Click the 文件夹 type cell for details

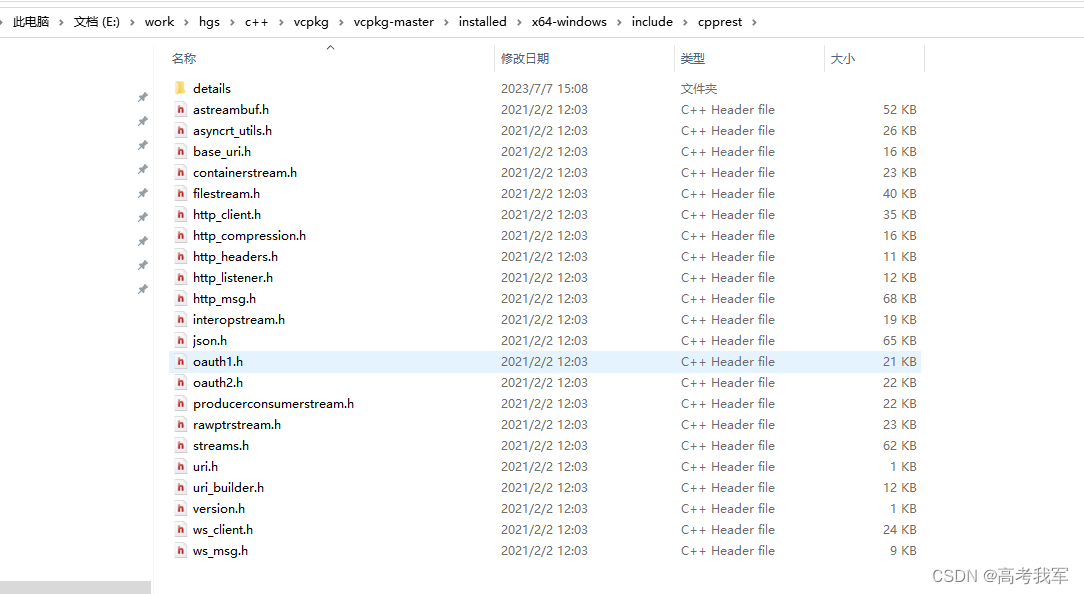point(699,89)
